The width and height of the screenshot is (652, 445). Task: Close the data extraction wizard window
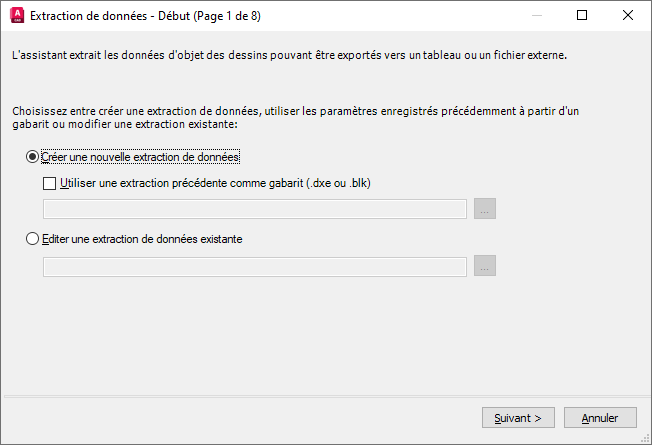pos(628,16)
